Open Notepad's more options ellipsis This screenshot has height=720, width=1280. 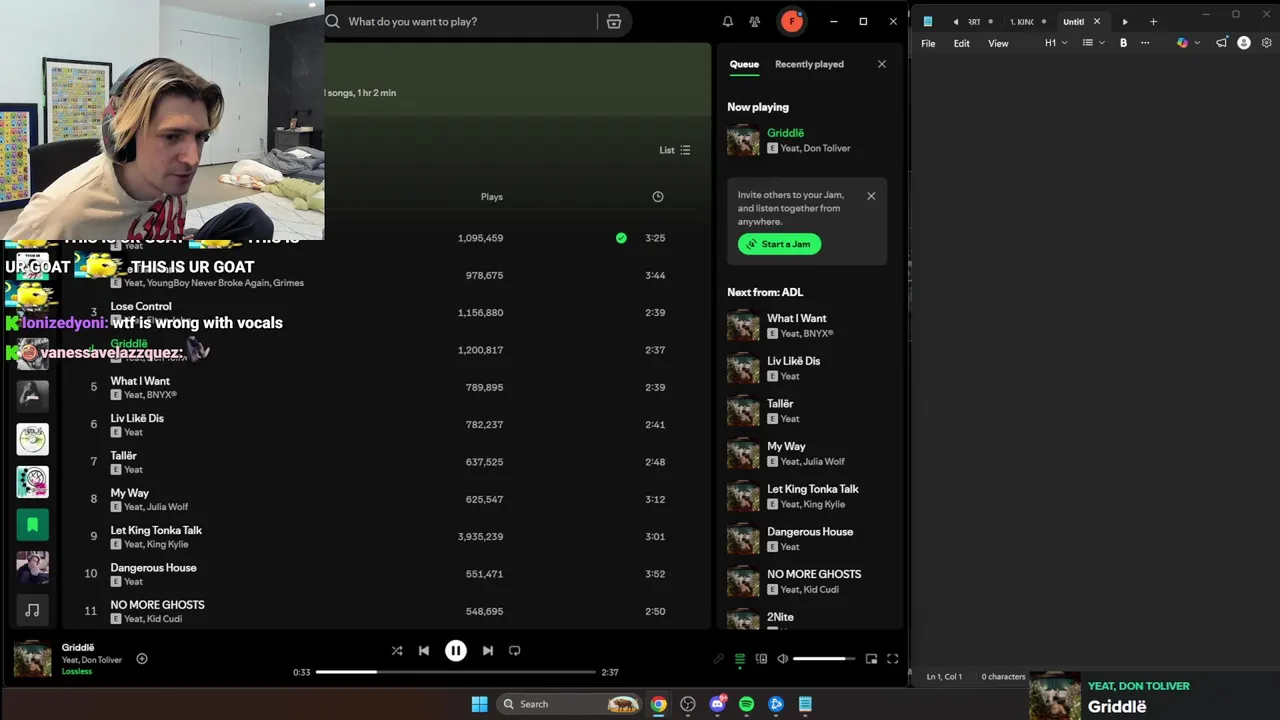coord(1145,43)
